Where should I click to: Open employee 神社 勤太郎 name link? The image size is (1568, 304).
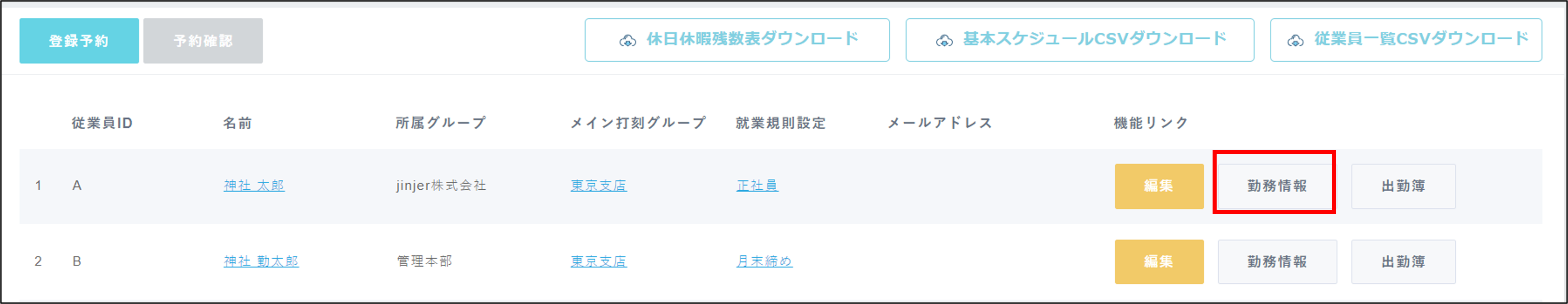click(x=261, y=261)
